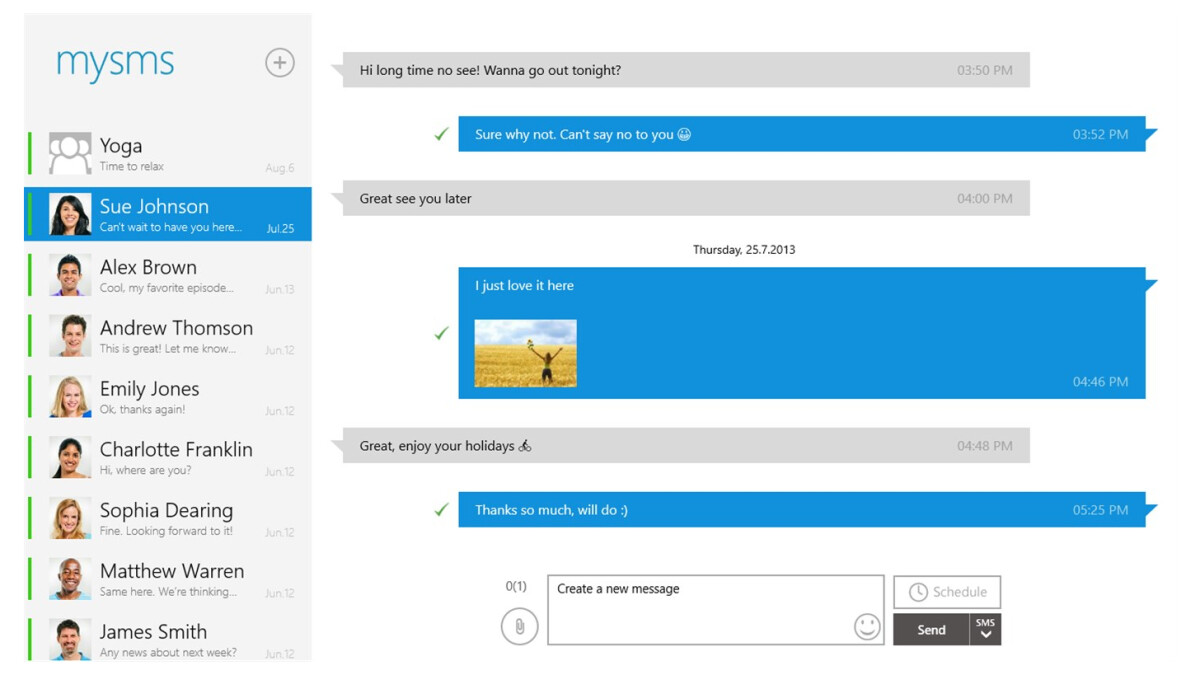Expand the SMS send type dropdown
The width and height of the screenshot is (1200, 675).
(985, 629)
